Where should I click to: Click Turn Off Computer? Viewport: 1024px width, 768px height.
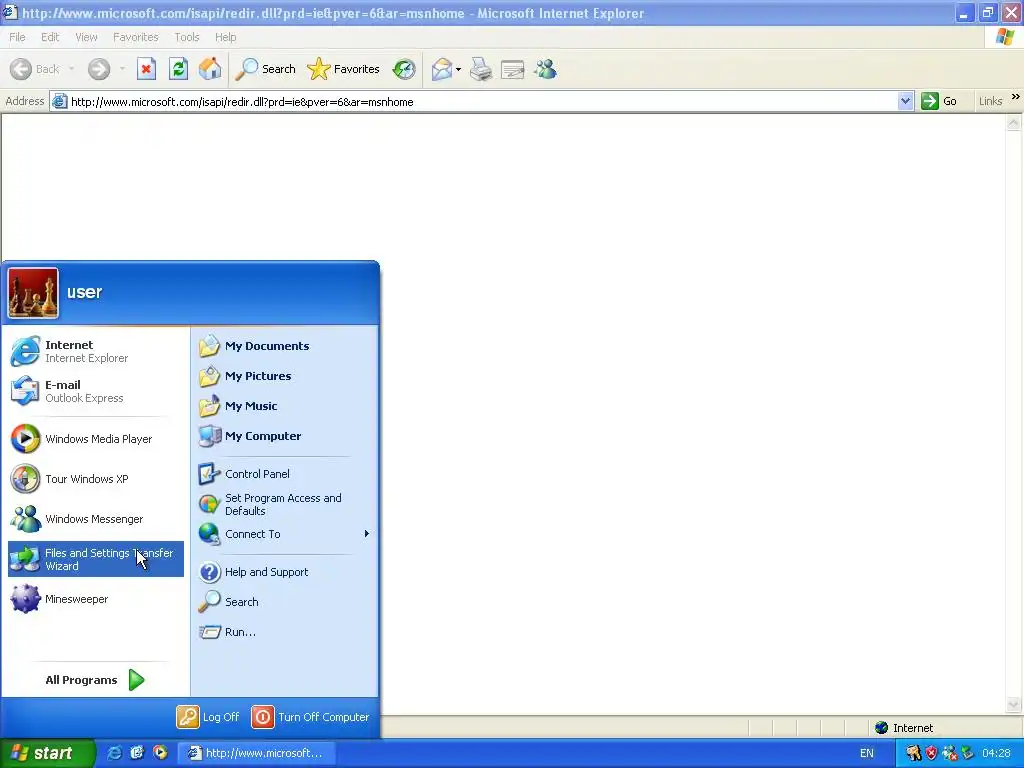point(311,716)
